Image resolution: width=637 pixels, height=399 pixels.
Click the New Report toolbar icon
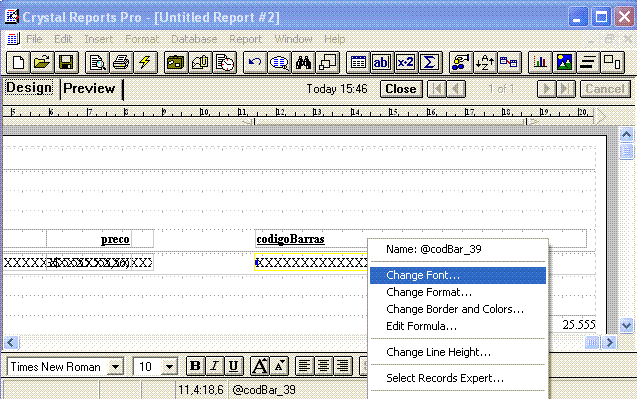click(x=18, y=63)
